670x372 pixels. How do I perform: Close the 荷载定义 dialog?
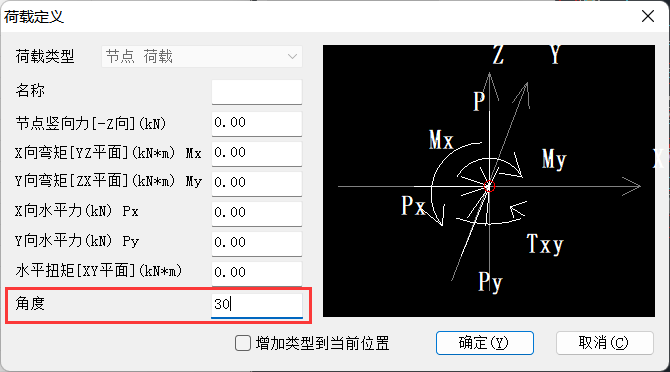(x=648, y=16)
